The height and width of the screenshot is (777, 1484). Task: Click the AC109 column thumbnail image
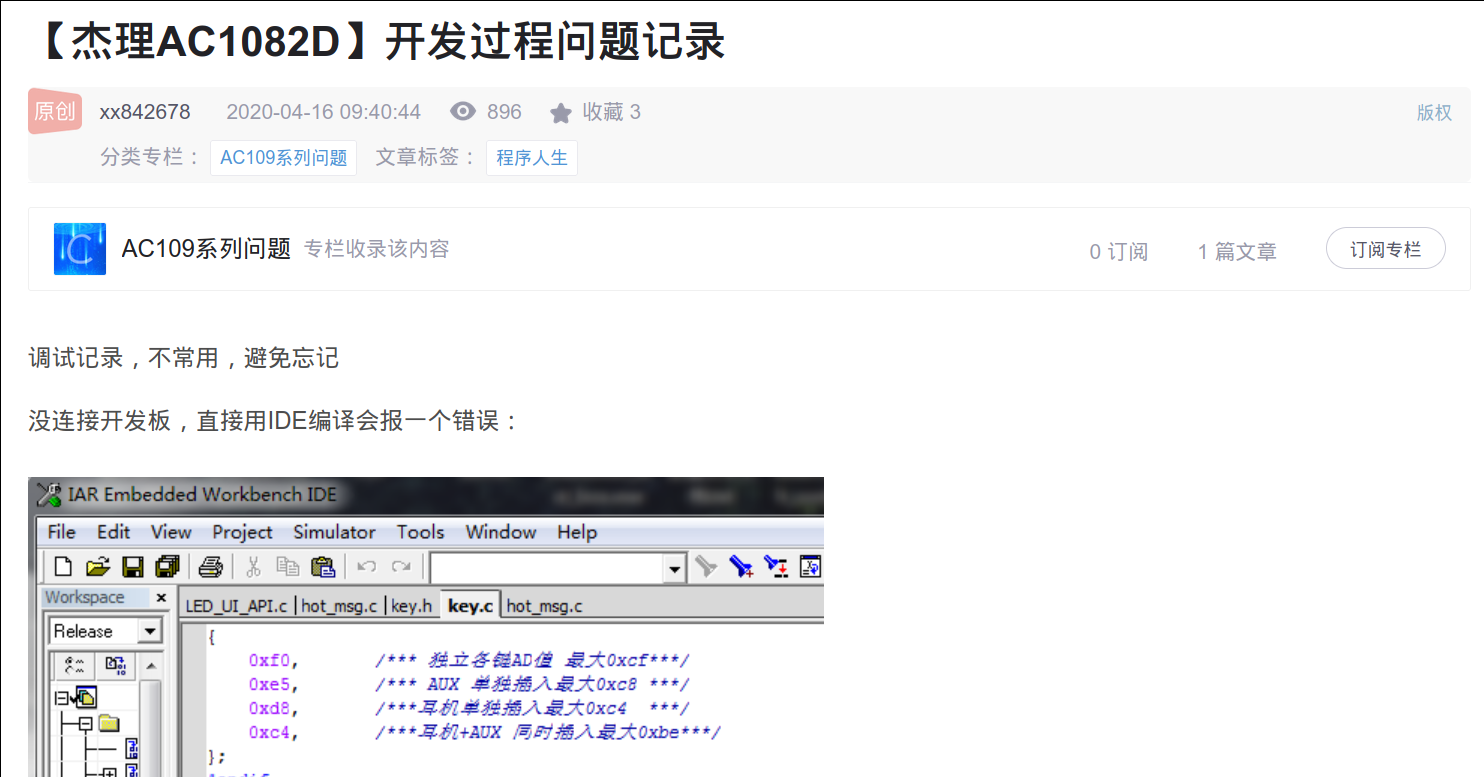coord(80,249)
